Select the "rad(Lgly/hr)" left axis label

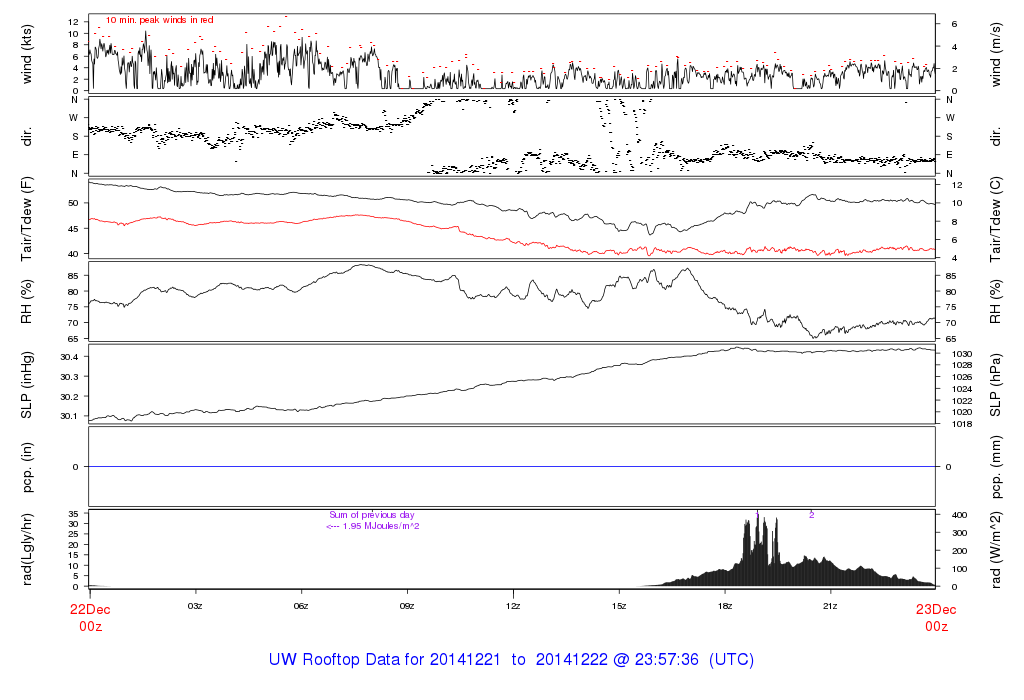tap(27, 550)
